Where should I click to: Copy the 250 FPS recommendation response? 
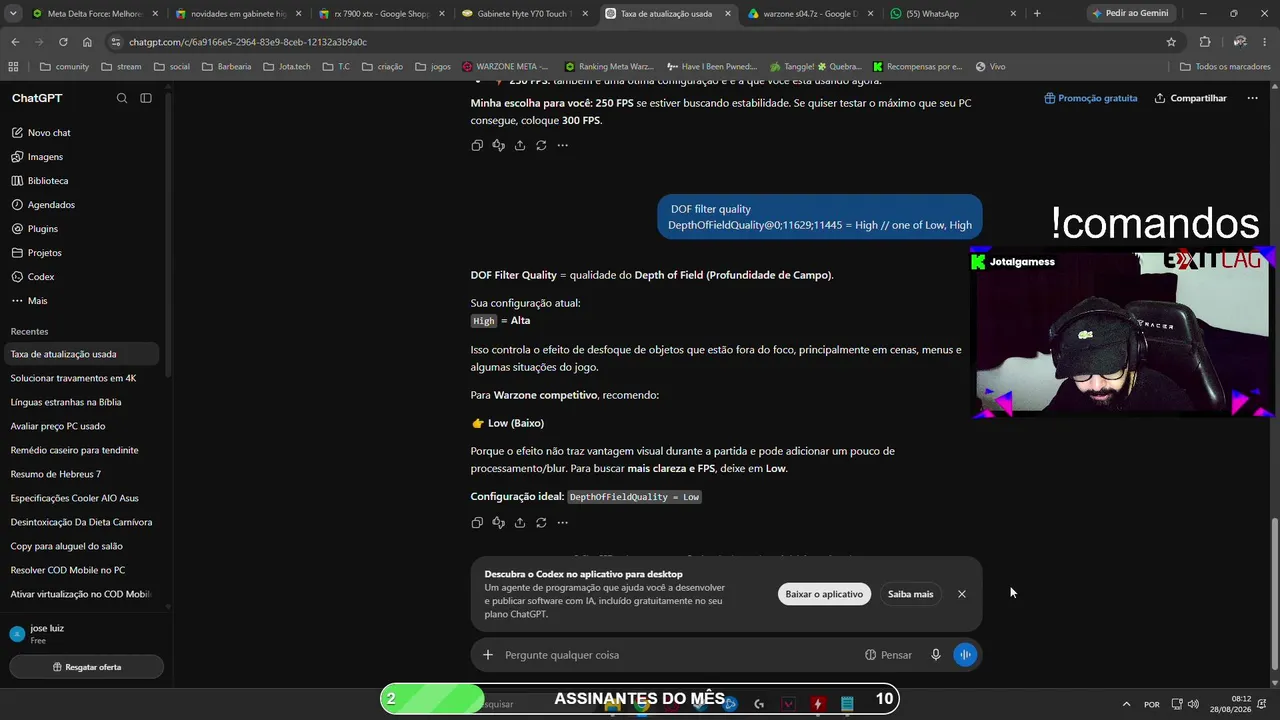[477, 145]
